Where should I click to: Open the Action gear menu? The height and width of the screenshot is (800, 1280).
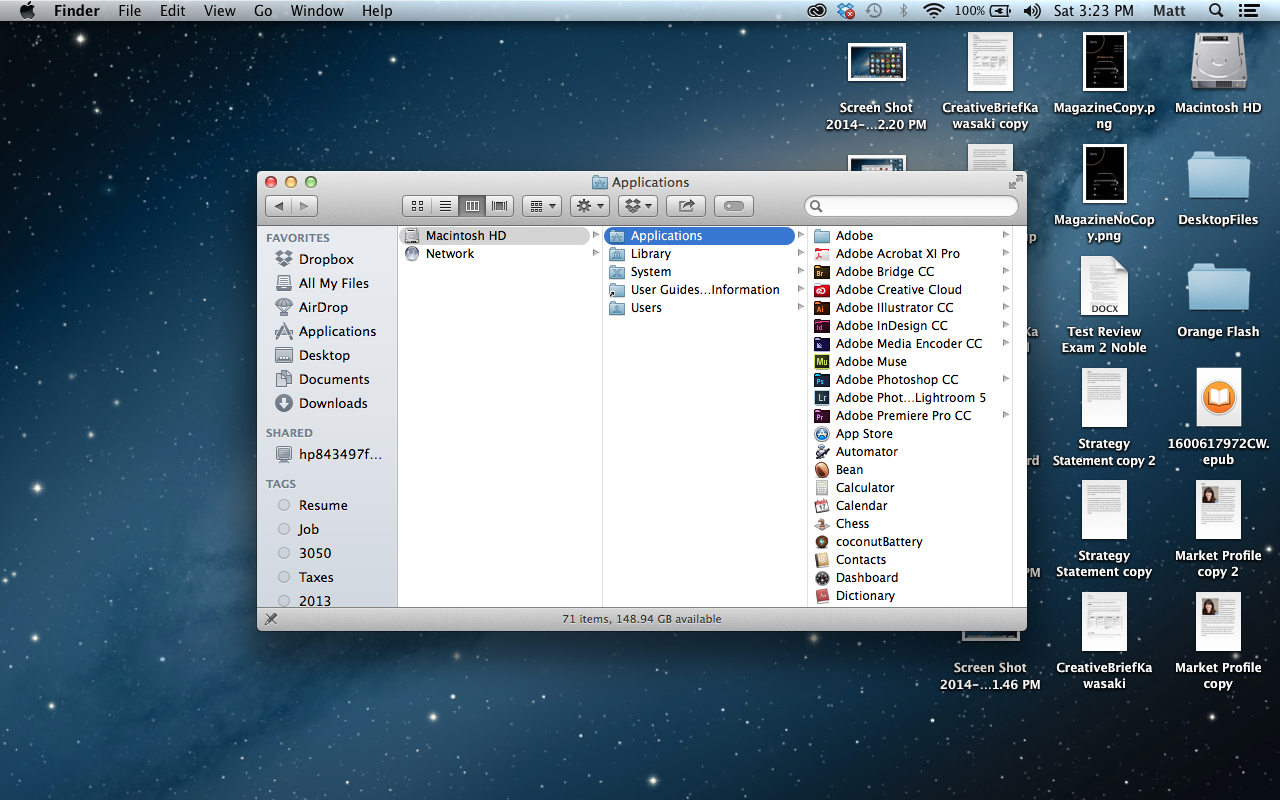pos(589,206)
